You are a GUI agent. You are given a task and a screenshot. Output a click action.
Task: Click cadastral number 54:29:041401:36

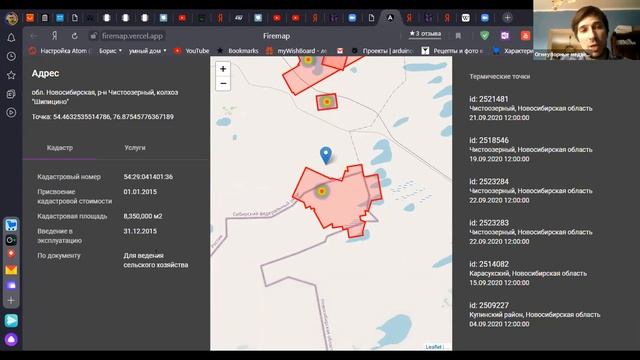coord(148,177)
